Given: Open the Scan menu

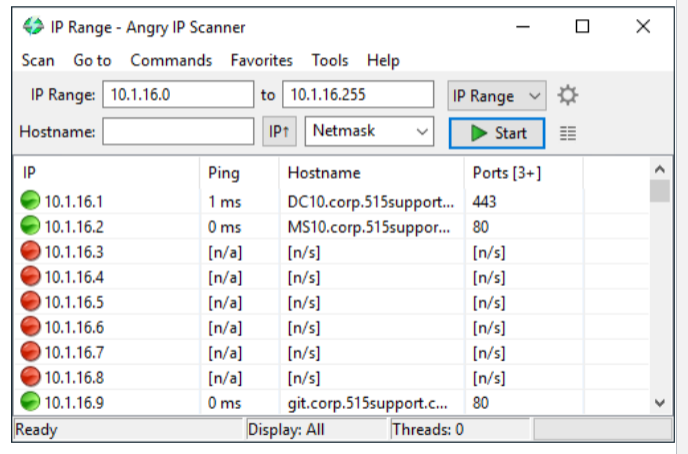Looking at the screenshot, I should (x=38, y=60).
